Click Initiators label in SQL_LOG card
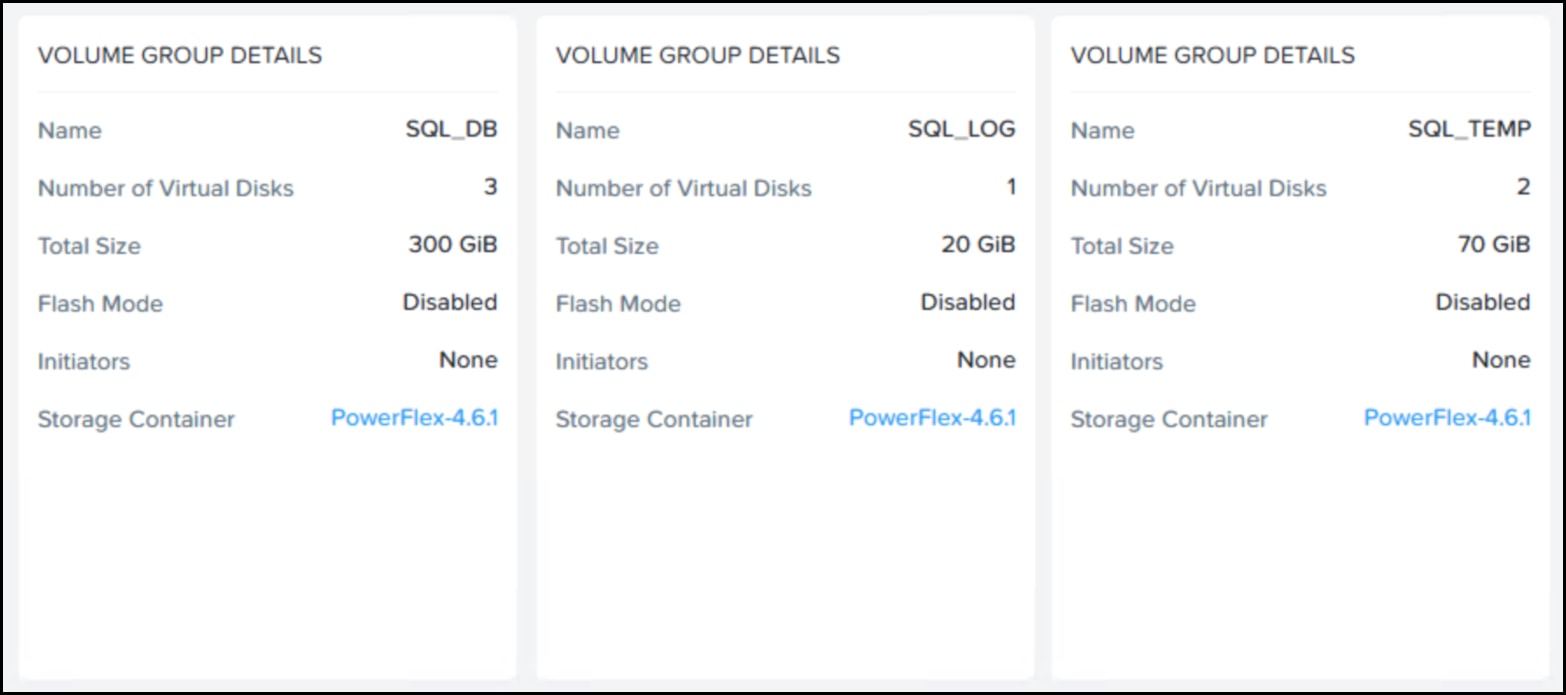Screen dimensions: 1566x695 602,361
